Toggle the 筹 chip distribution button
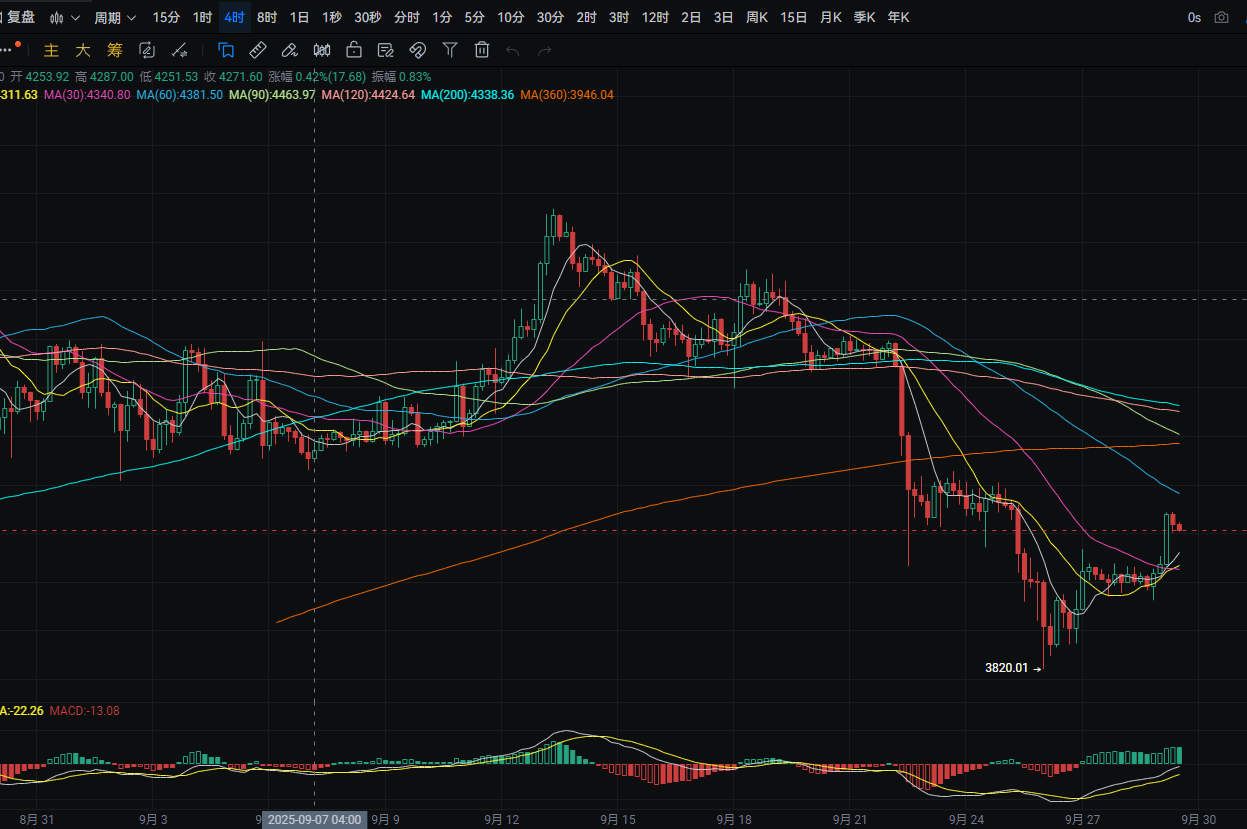 point(114,50)
